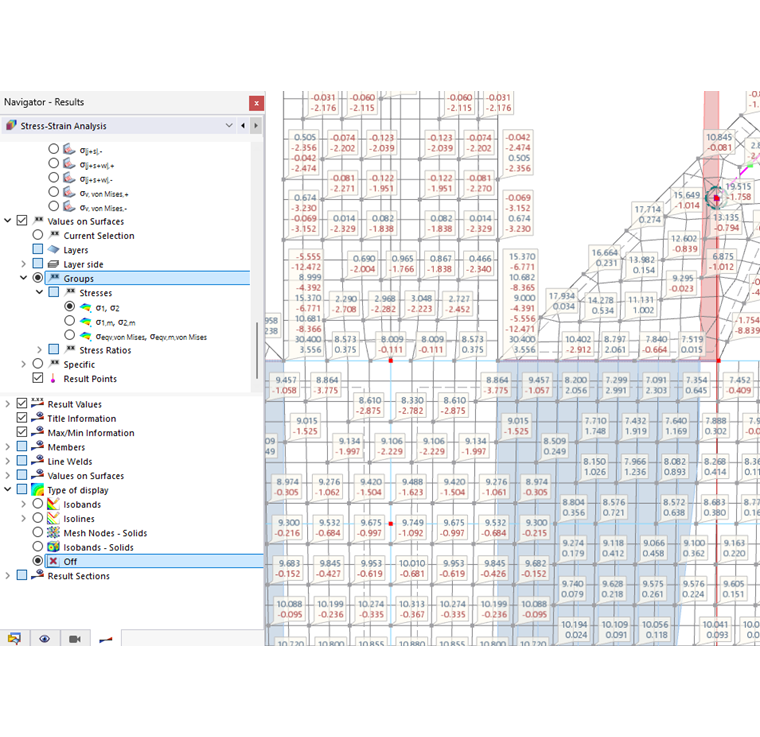
Task: Enable the lower Values on Surfaces checkbox
Action: tap(22, 475)
